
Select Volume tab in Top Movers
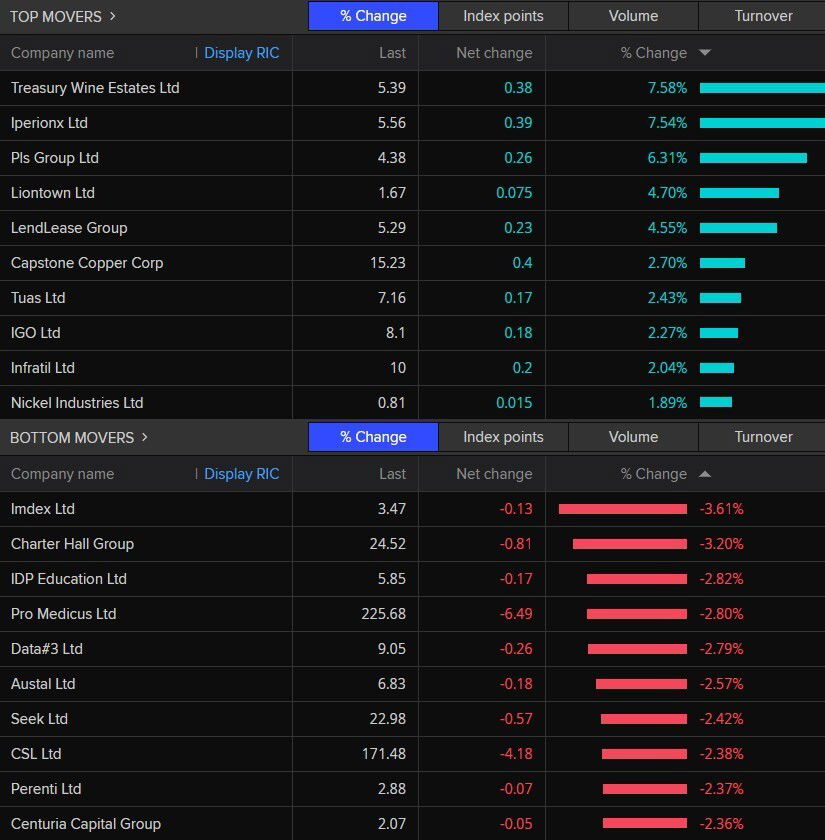pyautogui.click(x=633, y=16)
